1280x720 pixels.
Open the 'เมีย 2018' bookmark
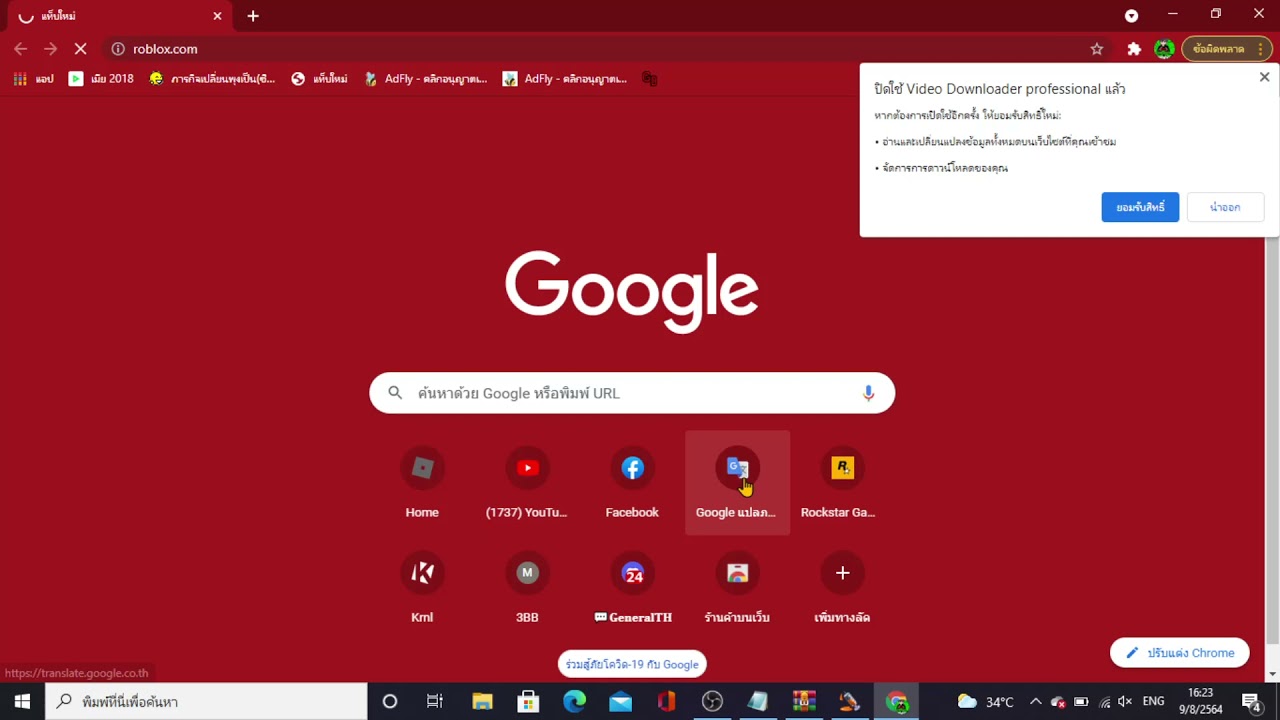click(101, 79)
